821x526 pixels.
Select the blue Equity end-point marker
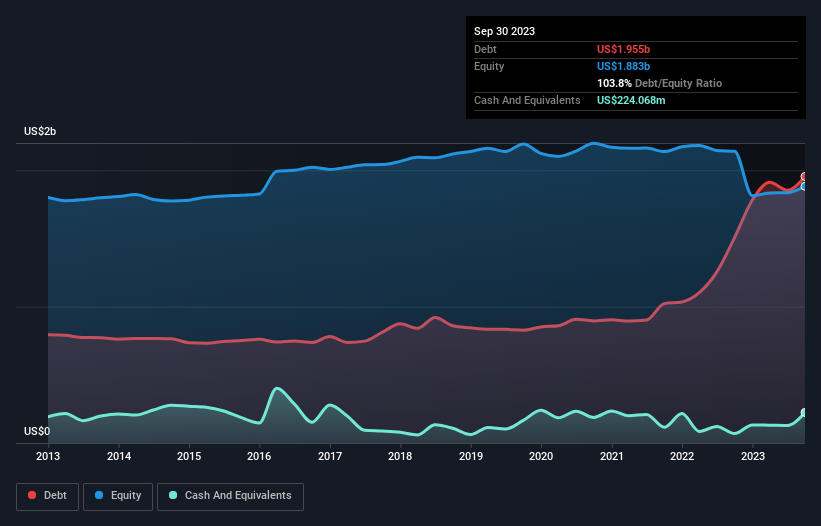[805, 186]
